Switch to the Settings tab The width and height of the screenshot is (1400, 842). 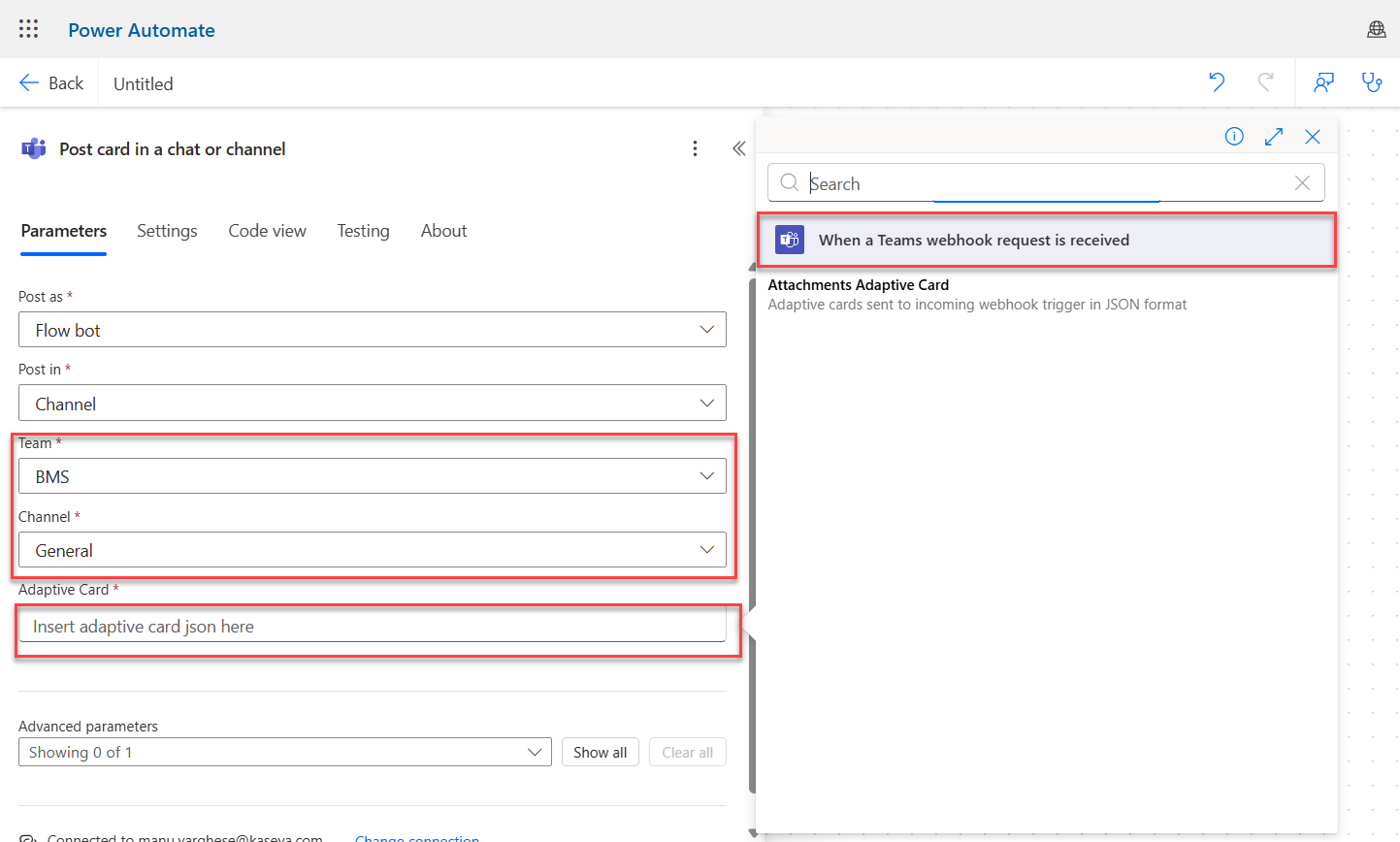click(167, 231)
